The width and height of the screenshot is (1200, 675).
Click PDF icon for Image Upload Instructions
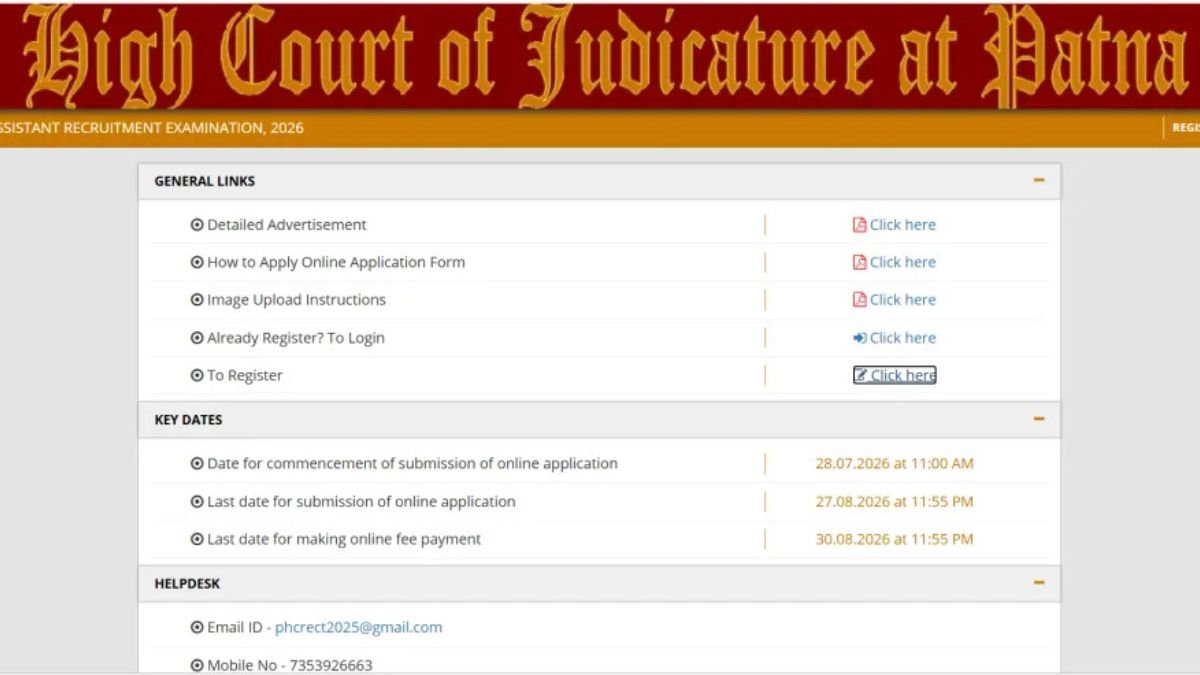pos(859,299)
